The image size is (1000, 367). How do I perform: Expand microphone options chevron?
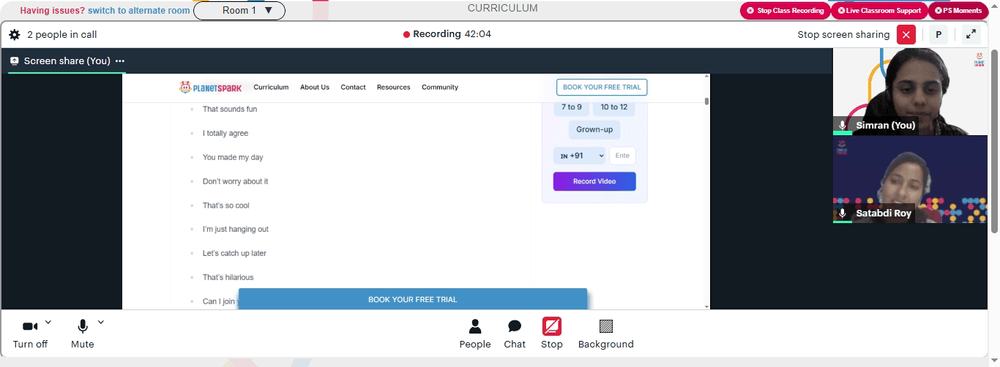pos(101,322)
